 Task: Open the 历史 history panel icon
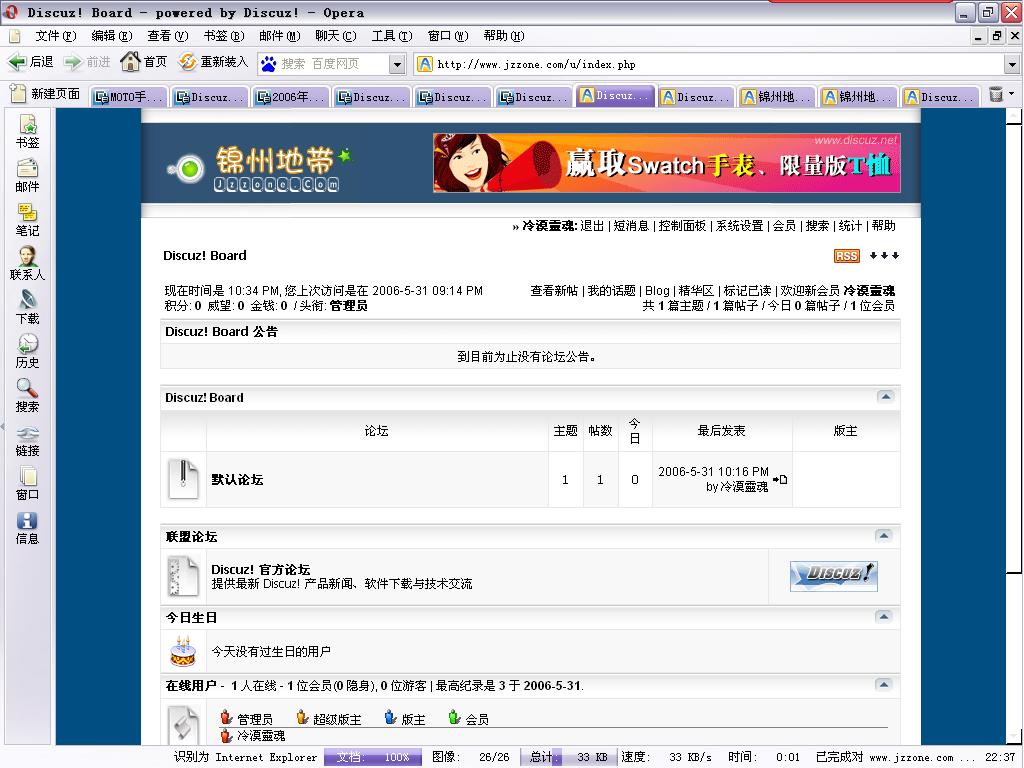point(27,352)
